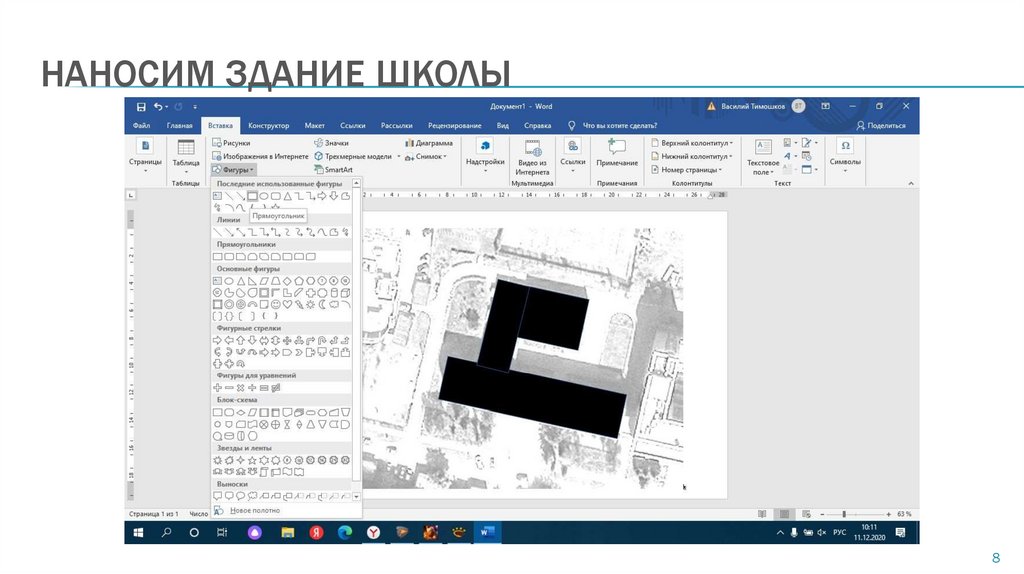Open File Explorer from taskbar
The height and width of the screenshot is (574, 1024).
tap(287, 533)
